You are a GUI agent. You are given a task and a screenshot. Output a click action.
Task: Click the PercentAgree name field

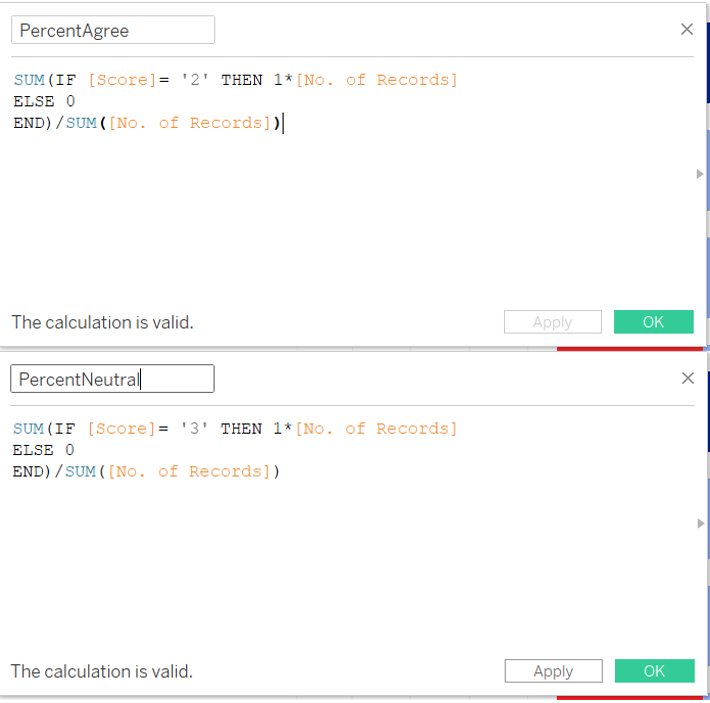tap(113, 30)
